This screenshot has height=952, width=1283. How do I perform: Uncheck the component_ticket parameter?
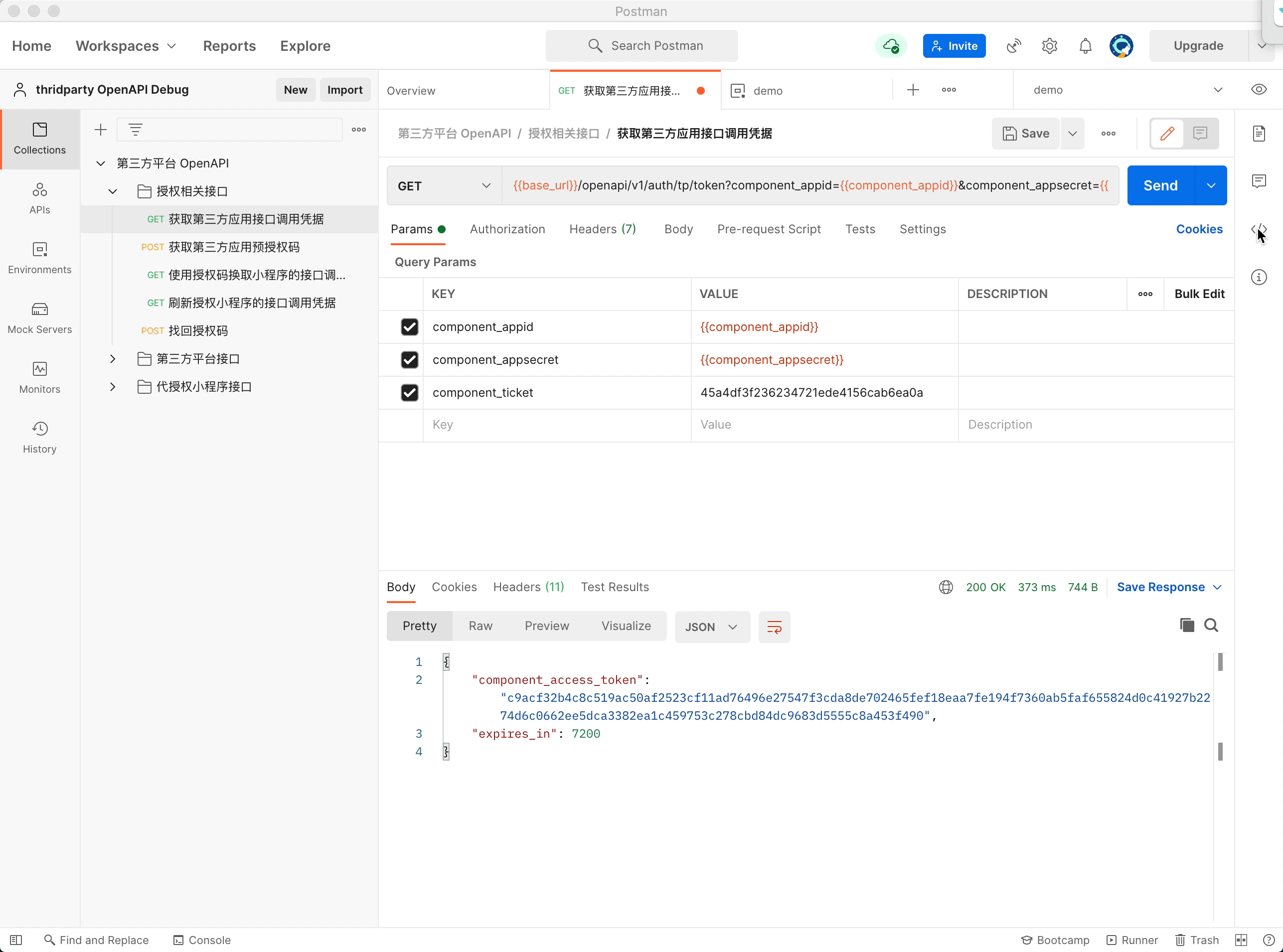tap(409, 392)
